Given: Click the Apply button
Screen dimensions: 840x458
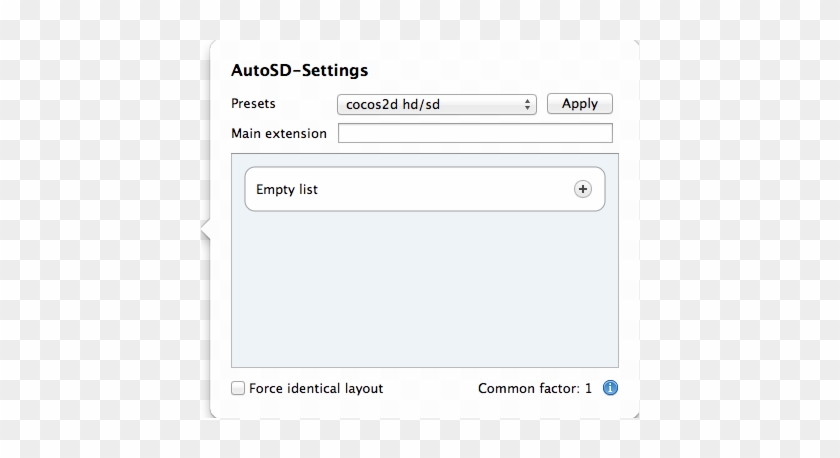Looking at the screenshot, I should point(580,103).
